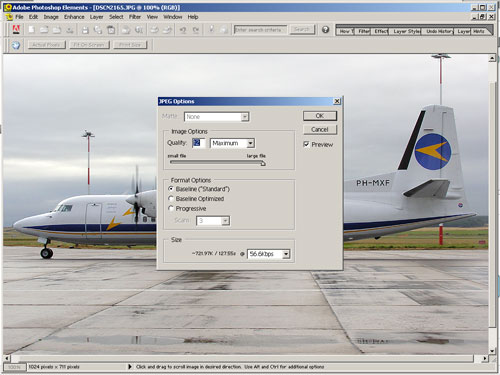
Task: Toggle the Preview checkbox
Action: [x=306, y=144]
